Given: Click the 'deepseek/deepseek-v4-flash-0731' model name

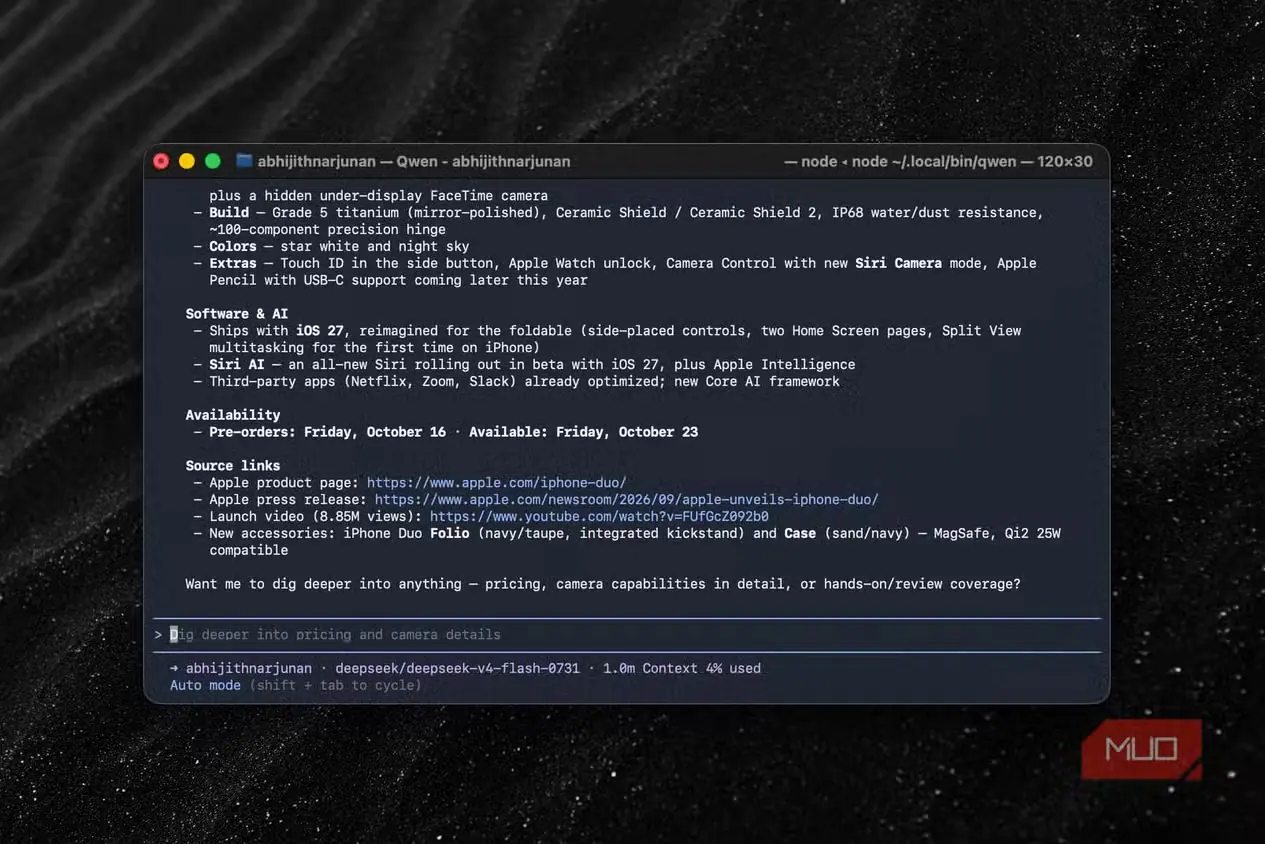Looking at the screenshot, I should 457,669.
